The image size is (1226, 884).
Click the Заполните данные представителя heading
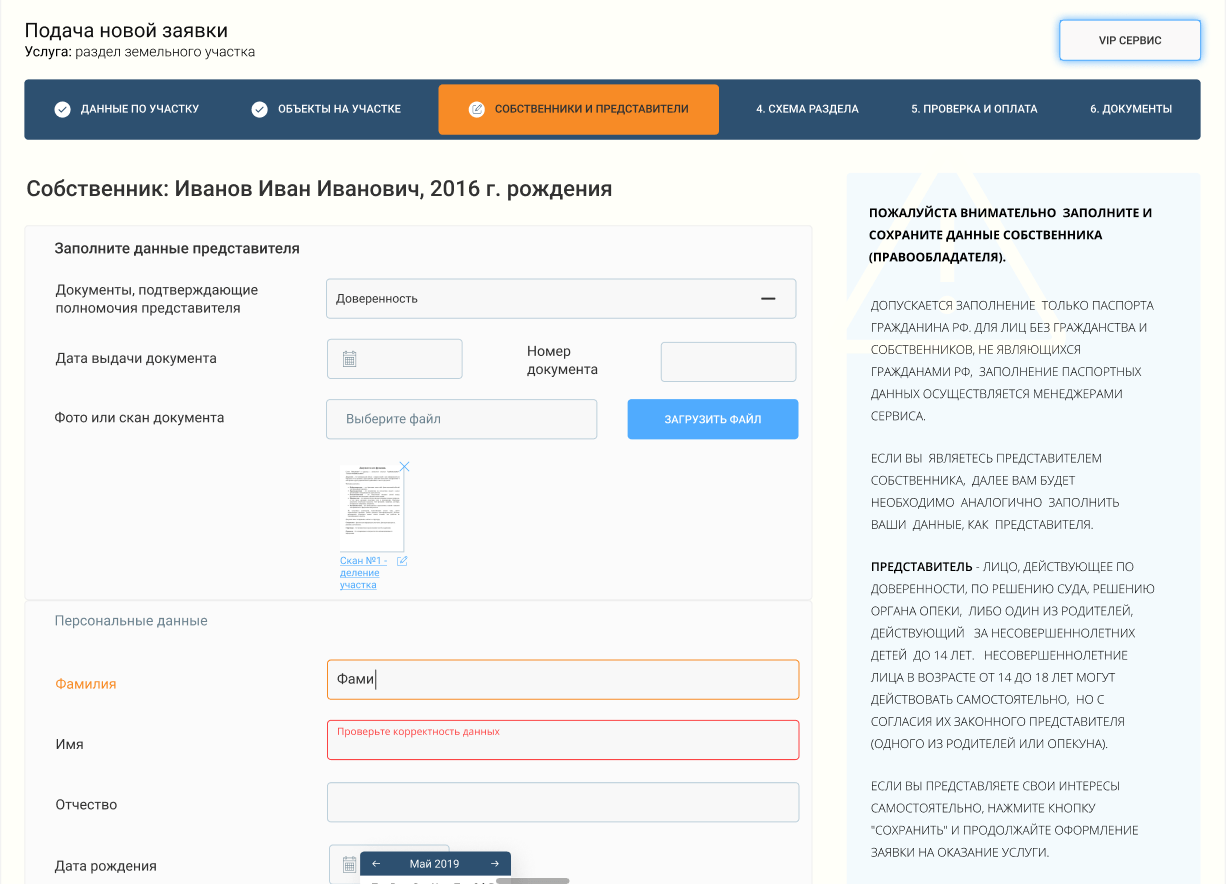click(177, 248)
